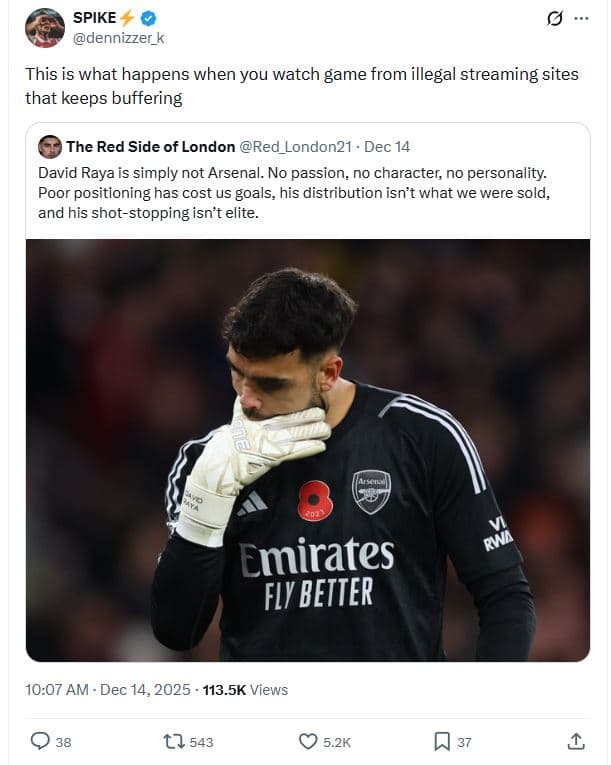The height and width of the screenshot is (765, 611).
Task: Click the SPIKE display name
Action: [95, 18]
